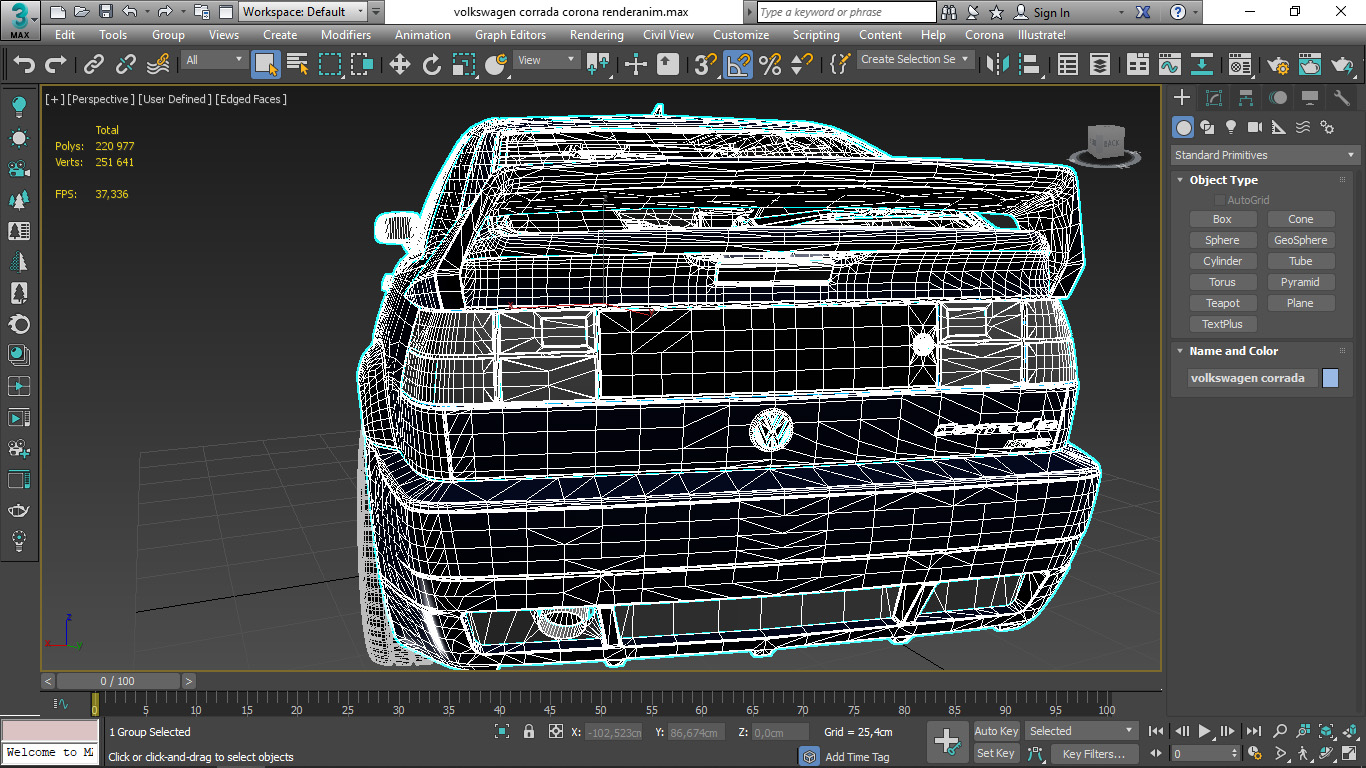Open the Curve Editor
Image resolution: width=1366 pixels, height=768 pixels.
coord(1170,65)
